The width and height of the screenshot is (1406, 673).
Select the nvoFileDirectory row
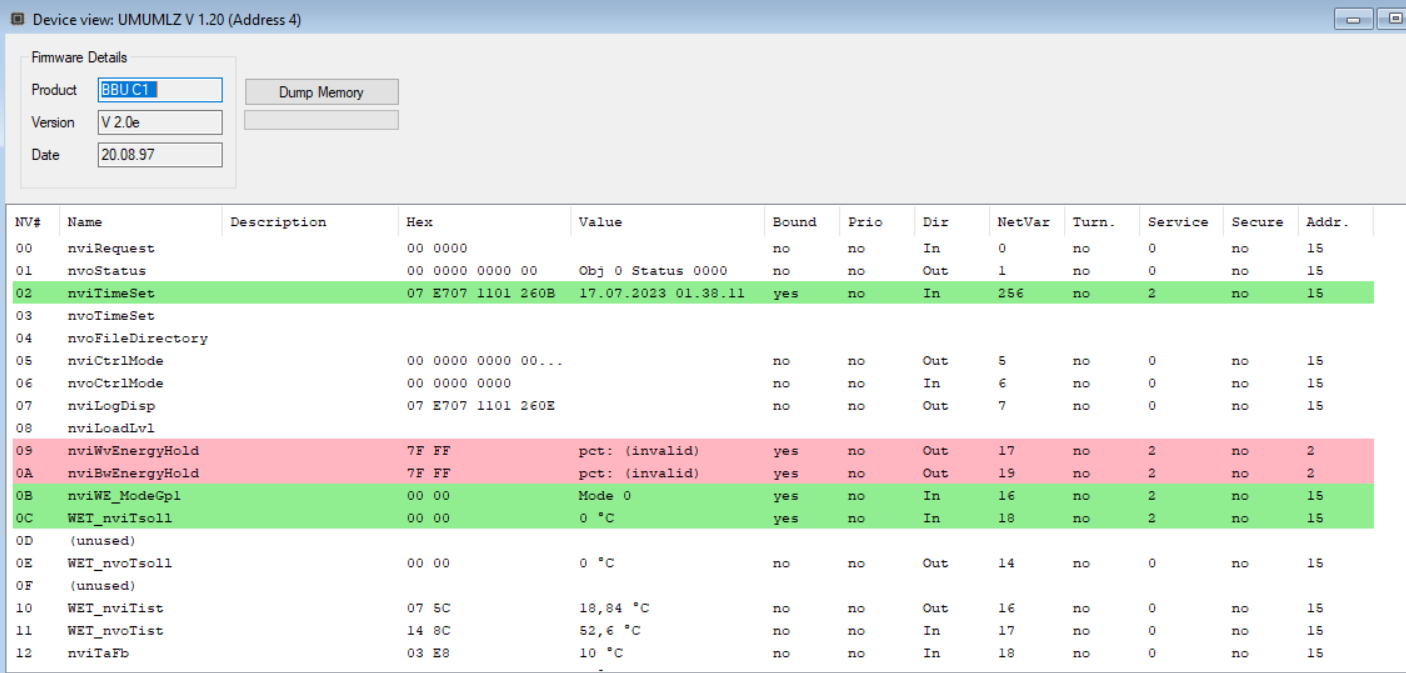pyautogui.click(x=691, y=338)
